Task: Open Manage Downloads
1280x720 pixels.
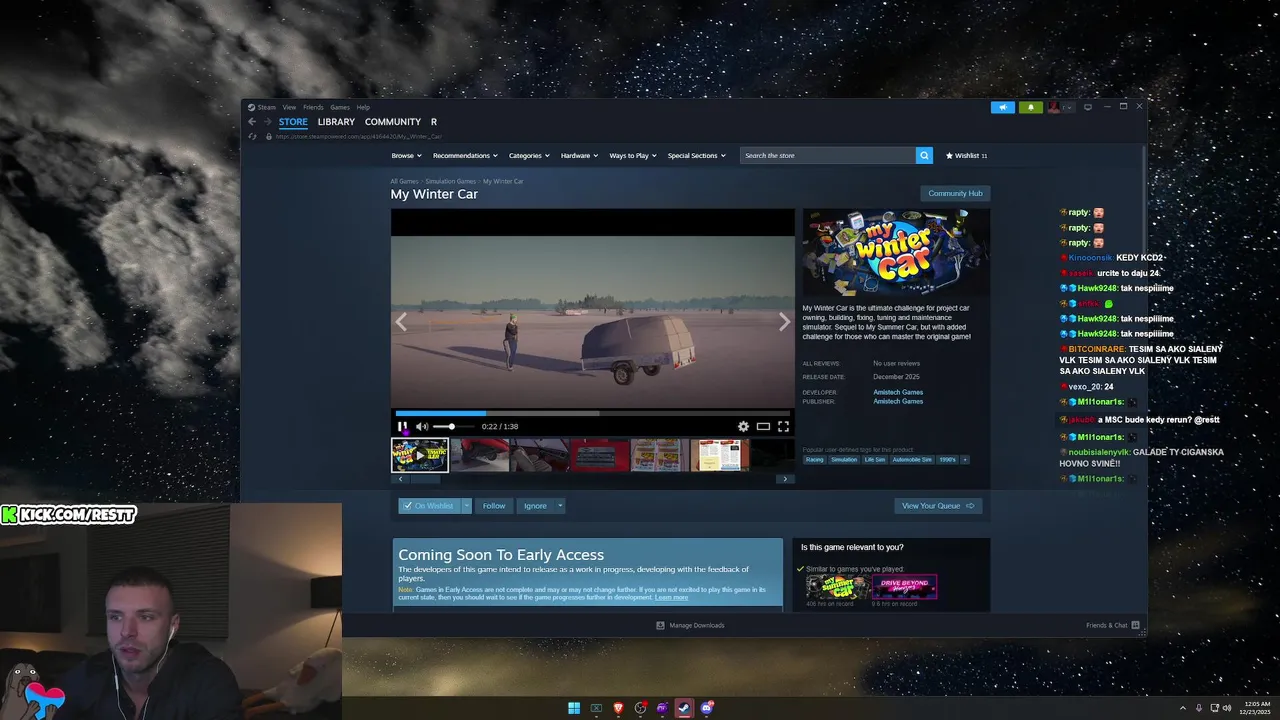Action: [x=690, y=625]
